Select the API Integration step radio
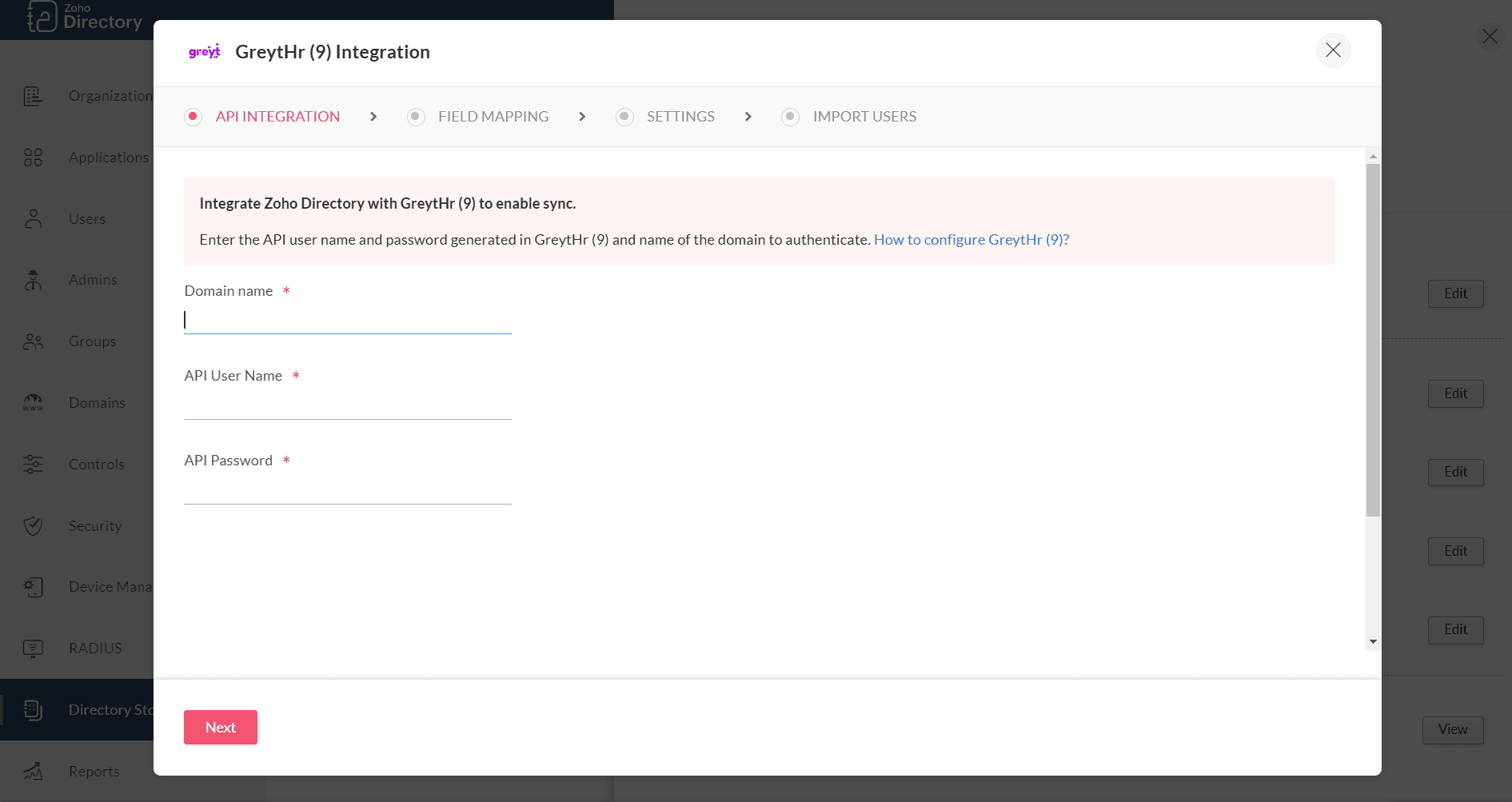This screenshot has height=802, width=1512. point(193,117)
